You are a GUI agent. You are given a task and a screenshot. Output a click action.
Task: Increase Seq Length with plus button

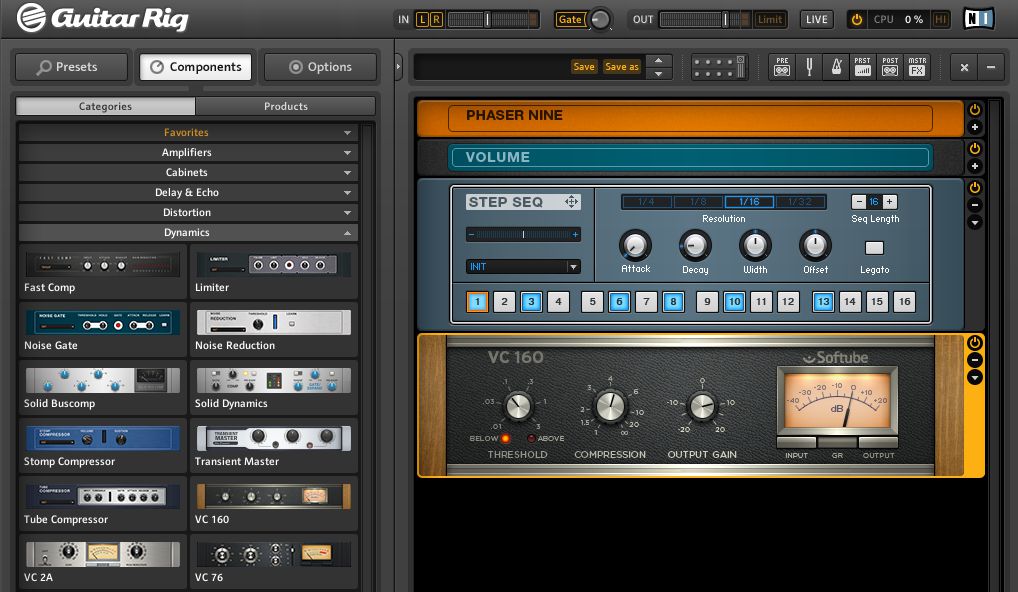890,202
